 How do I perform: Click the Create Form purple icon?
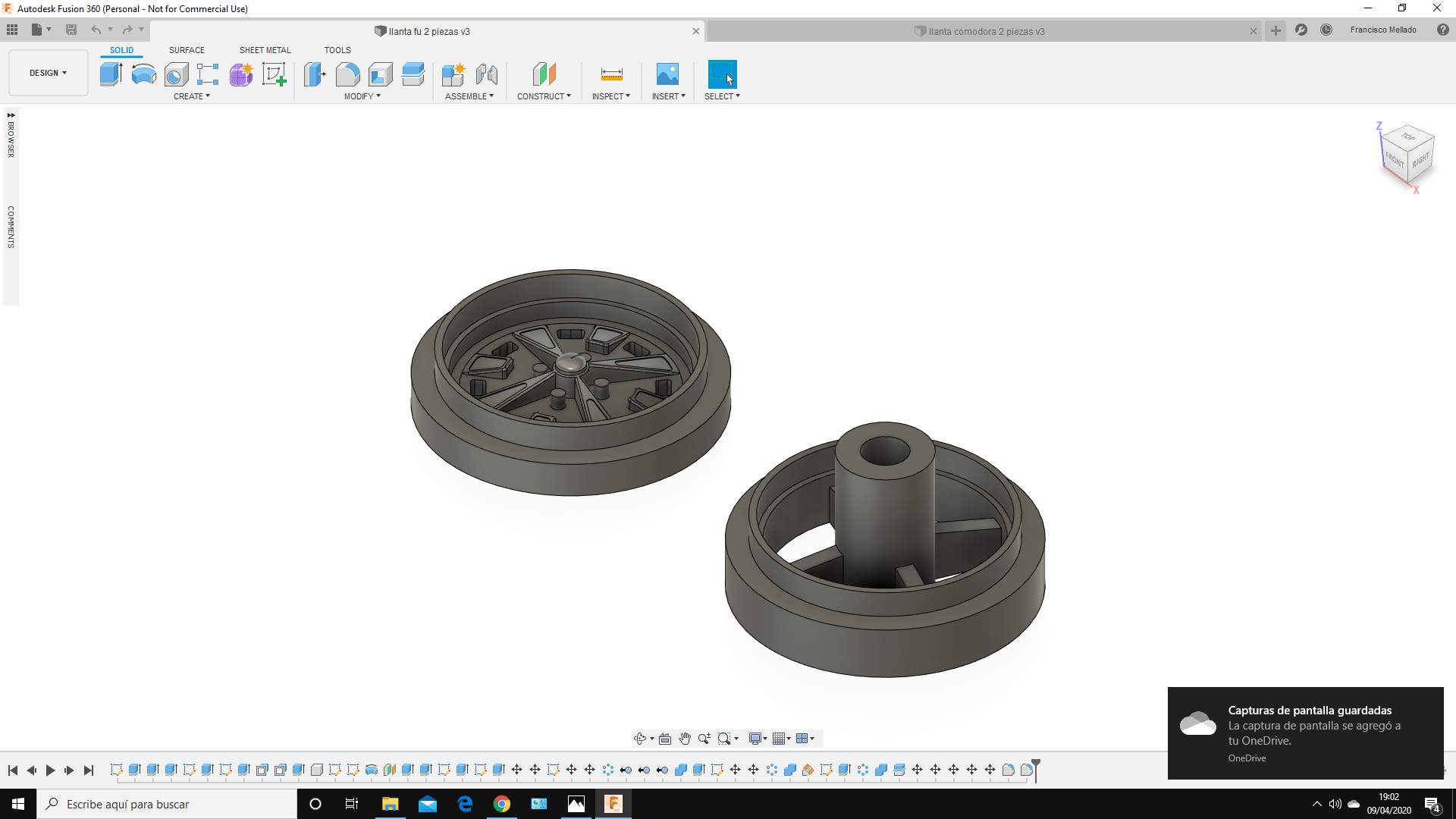(x=241, y=74)
